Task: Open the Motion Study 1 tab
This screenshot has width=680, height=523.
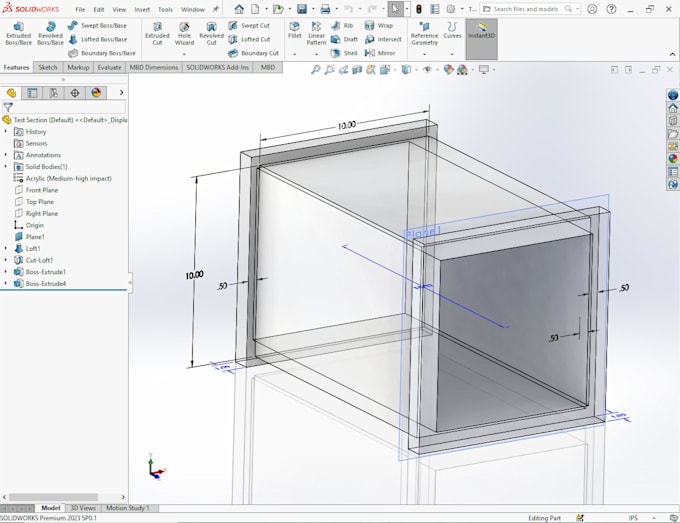Action: tap(128, 508)
